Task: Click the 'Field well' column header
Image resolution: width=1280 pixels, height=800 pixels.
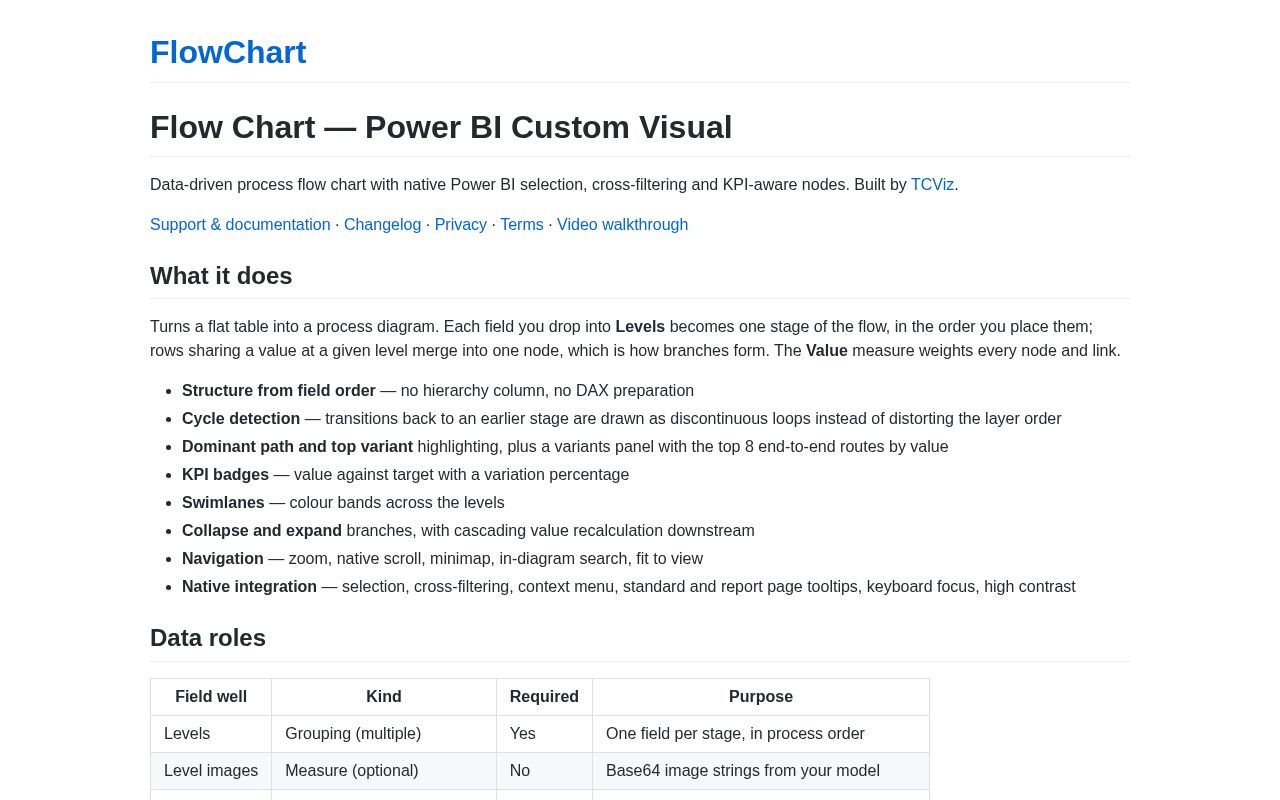Action: tap(211, 697)
